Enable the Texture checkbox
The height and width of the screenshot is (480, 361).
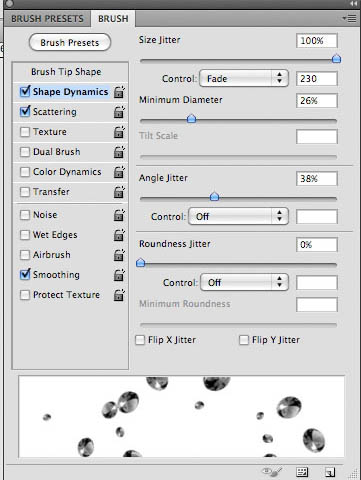[x=25, y=132]
